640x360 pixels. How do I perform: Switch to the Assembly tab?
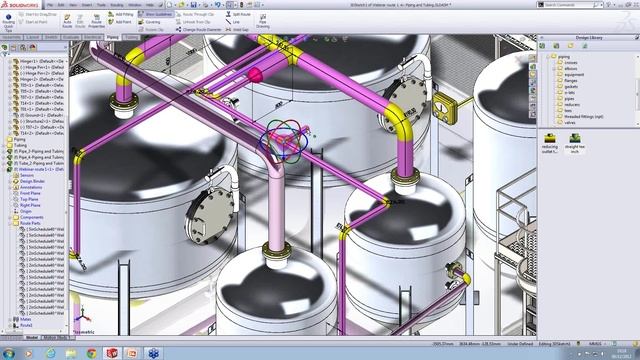pyautogui.click(x=11, y=37)
